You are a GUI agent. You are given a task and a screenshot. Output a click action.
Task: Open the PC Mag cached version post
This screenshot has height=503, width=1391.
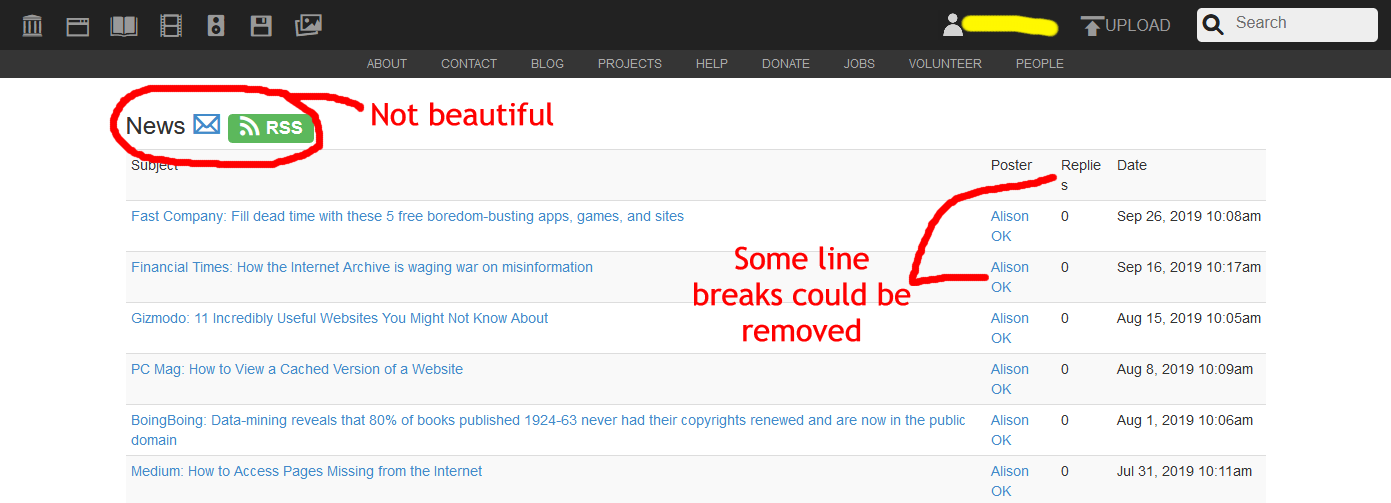coord(297,369)
